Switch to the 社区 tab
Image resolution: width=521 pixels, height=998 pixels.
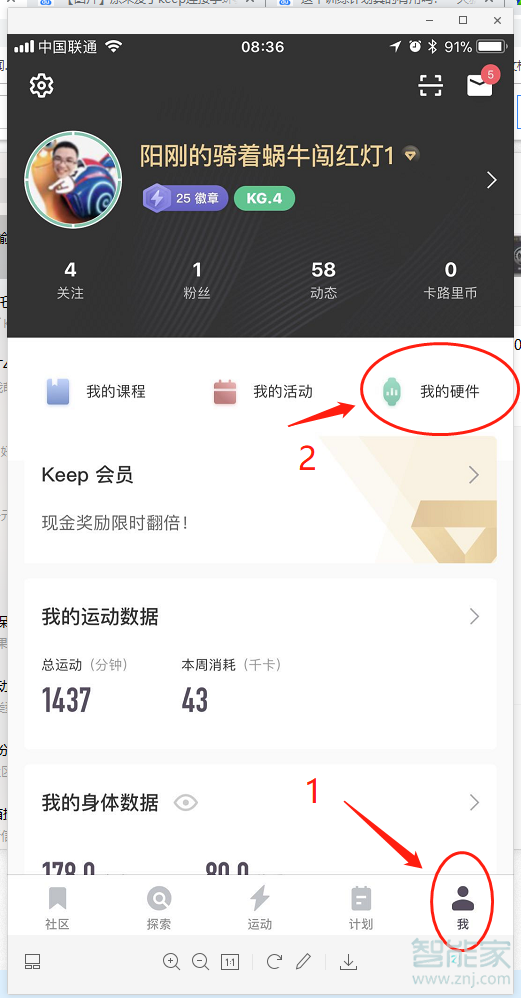57,908
